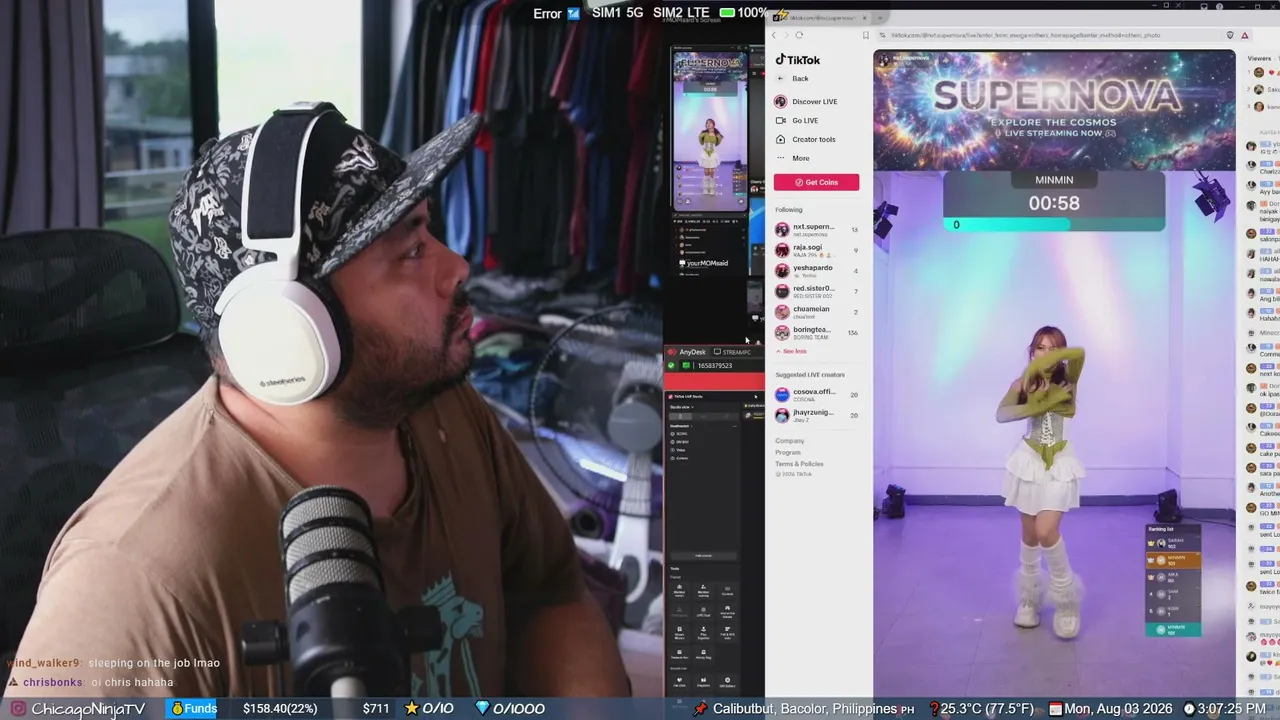Click the MINMIN name label above timer
The height and width of the screenshot is (720, 1280).
pyautogui.click(x=1054, y=180)
